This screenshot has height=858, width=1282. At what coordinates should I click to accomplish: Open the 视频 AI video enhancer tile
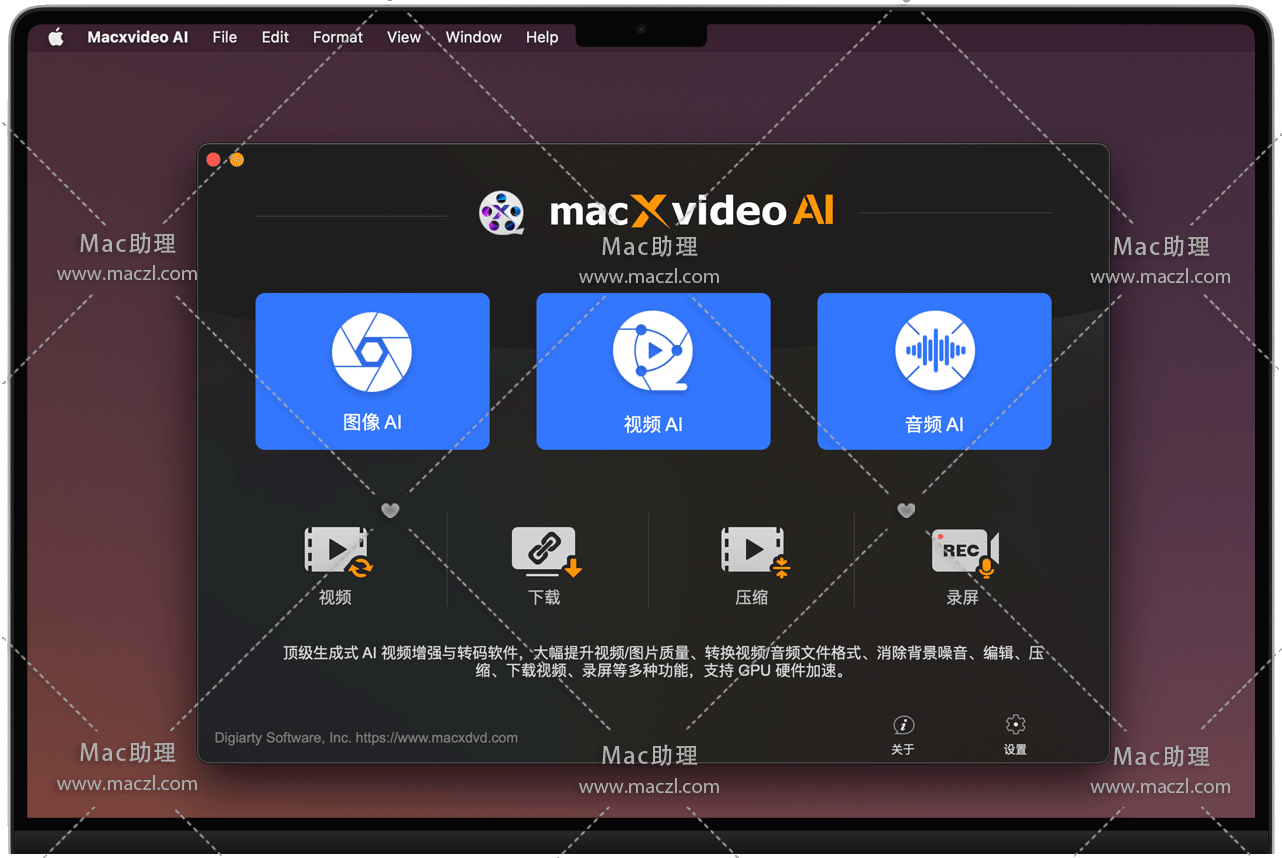[x=653, y=371]
